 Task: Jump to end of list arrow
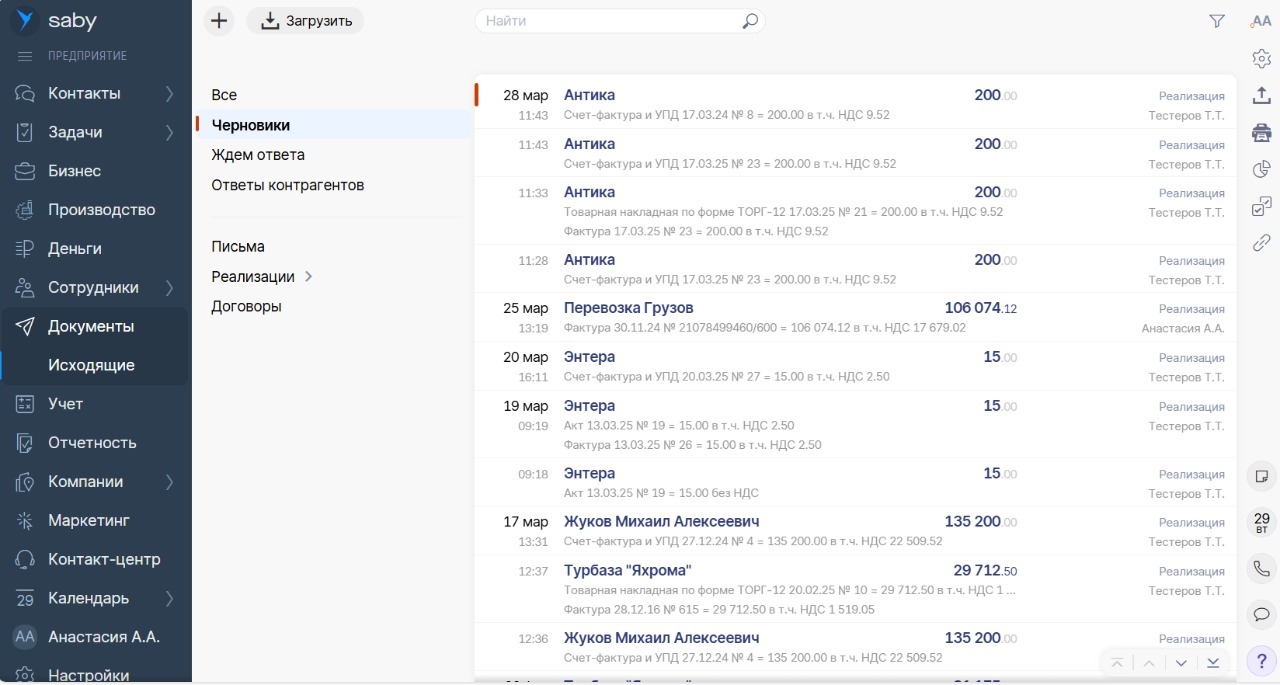tap(1213, 663)
